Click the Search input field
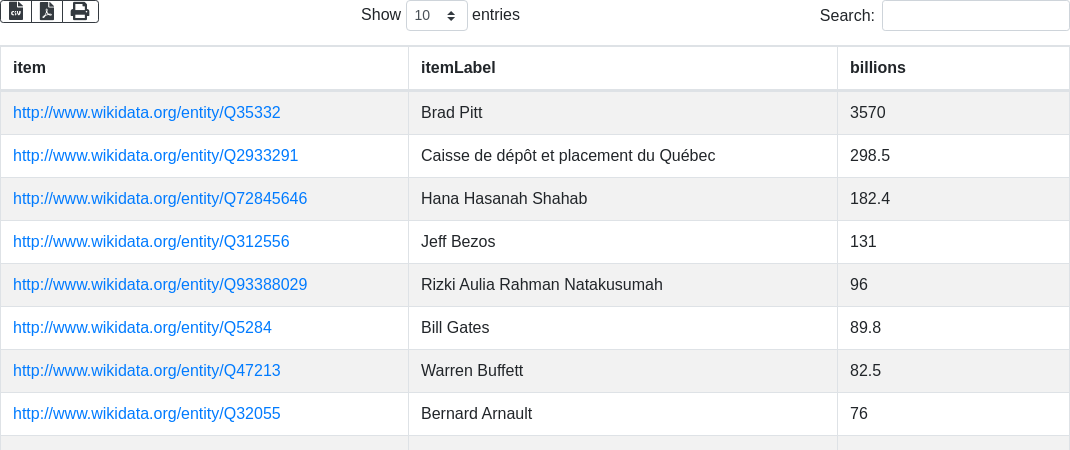Viewport: 1070px width, 450px height. point(975,16)
